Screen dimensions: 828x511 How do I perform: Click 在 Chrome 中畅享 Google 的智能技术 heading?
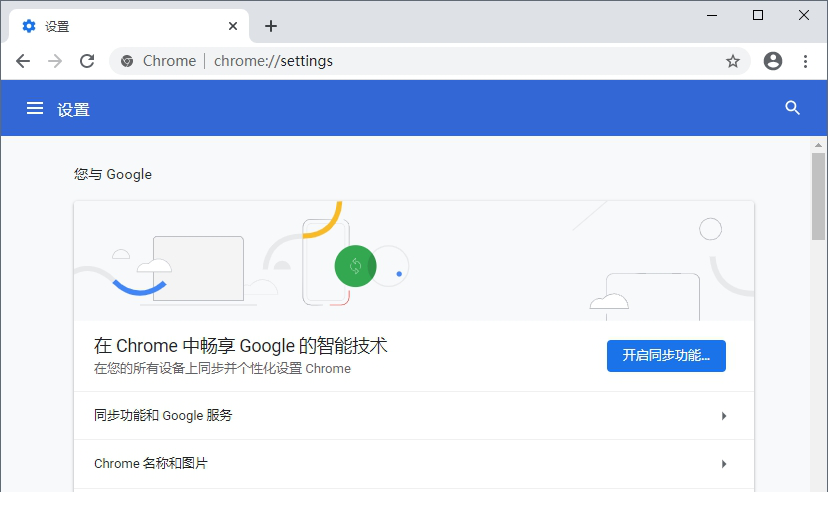241,346
